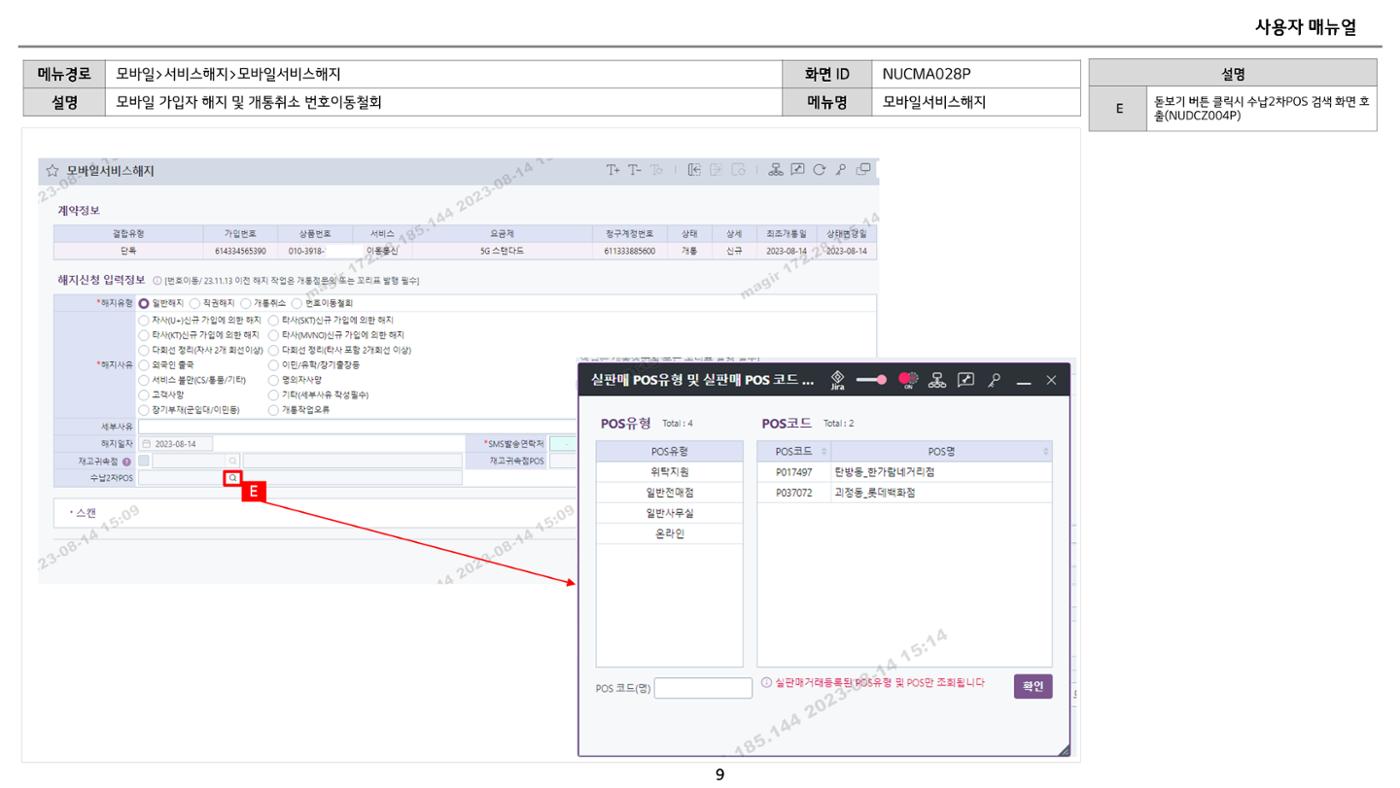Click the magnifier for 수납2차POS search
Image resolution: width=1400 pixels, height=788 pixels.
click(232, 479)
